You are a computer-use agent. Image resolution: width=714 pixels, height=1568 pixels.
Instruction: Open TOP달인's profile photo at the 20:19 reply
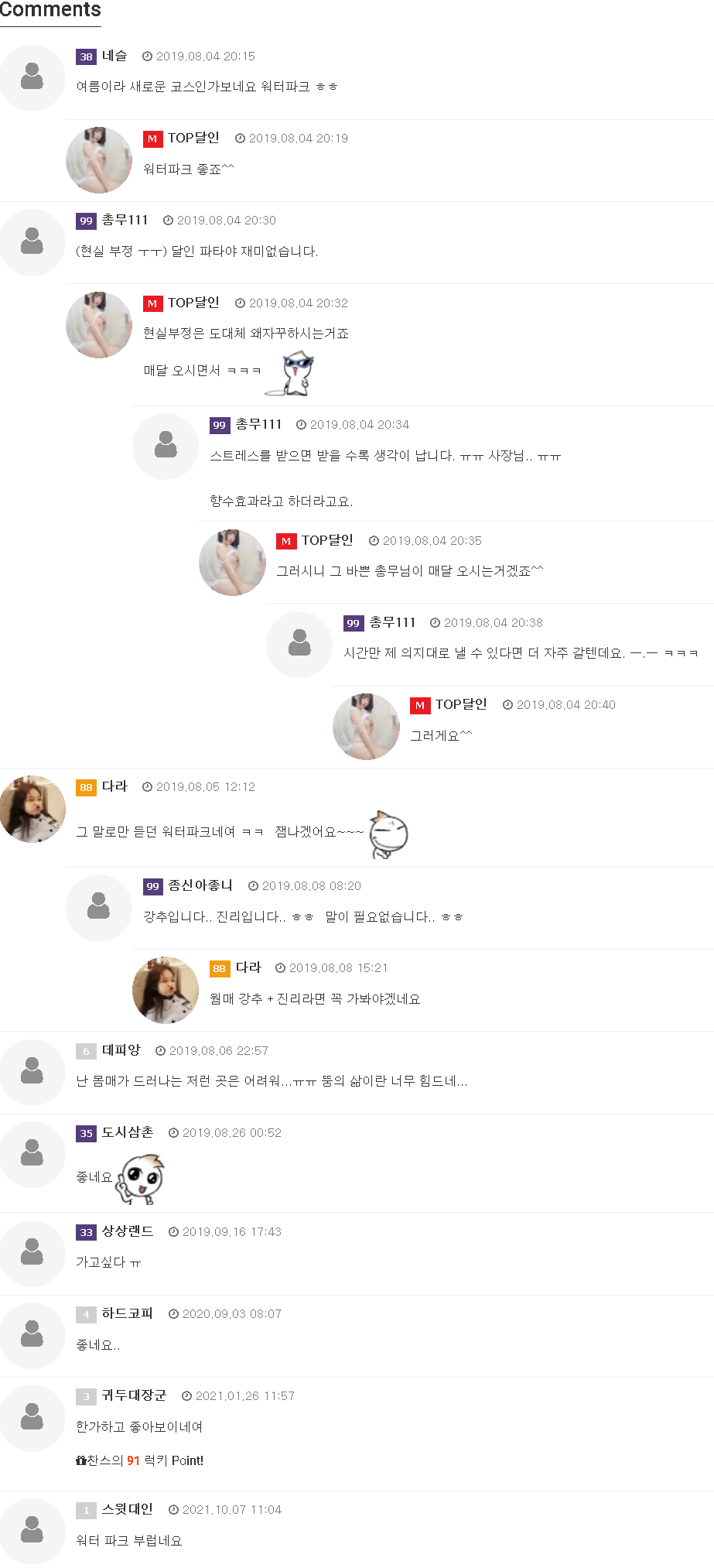[99, 160]
